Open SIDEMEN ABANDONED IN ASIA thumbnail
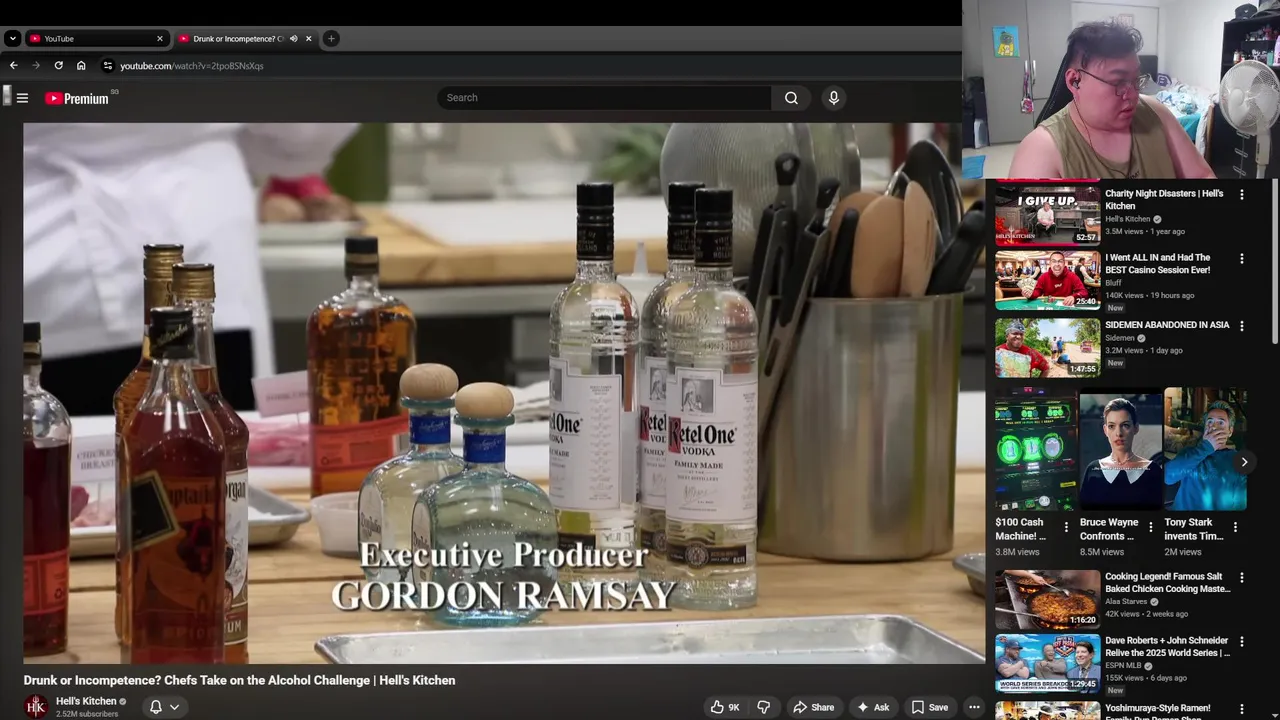Image resolution: width=1280 pixels, height=720 pixels. 1047,347
